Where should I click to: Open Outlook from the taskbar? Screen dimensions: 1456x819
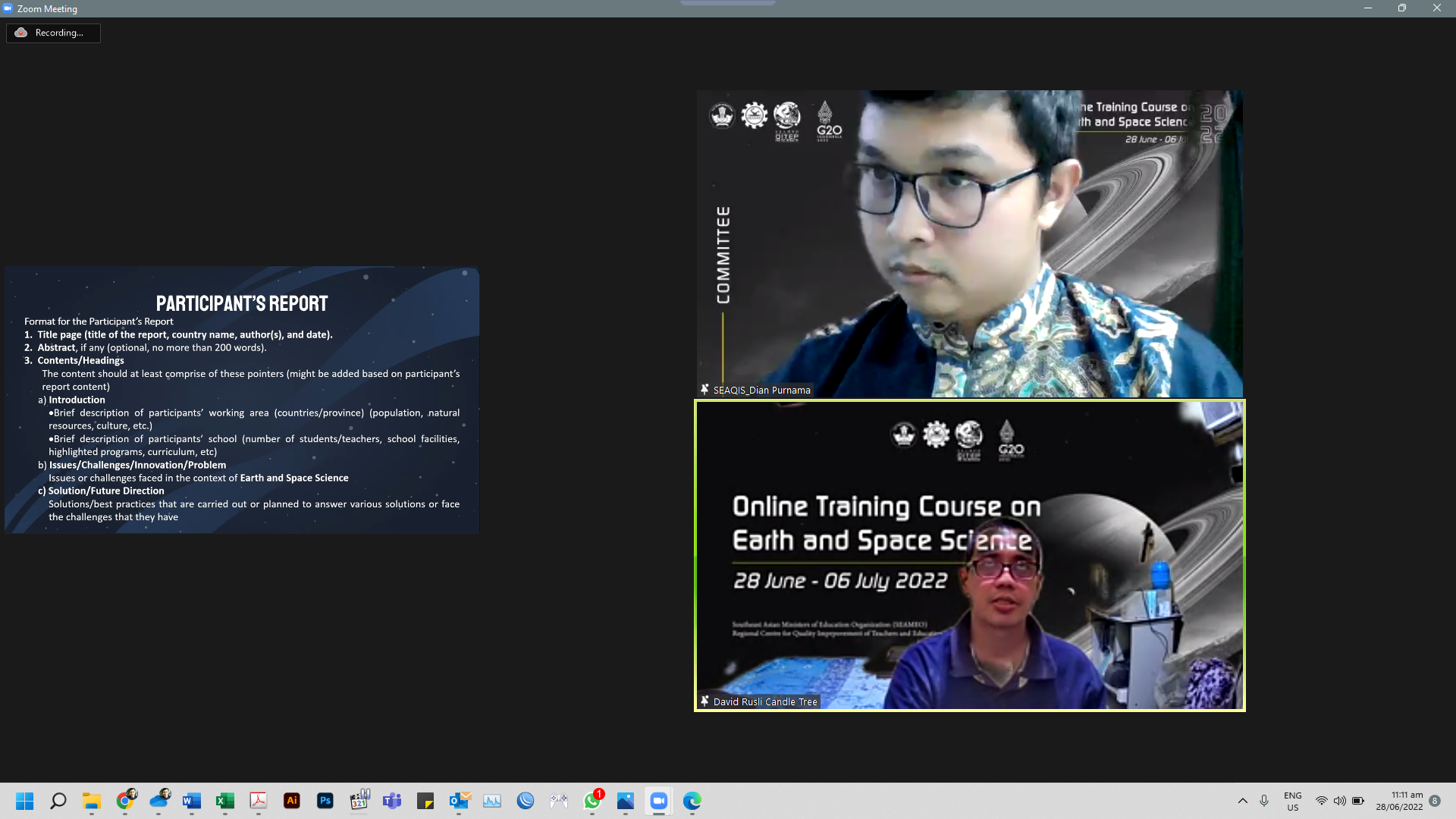click(459, 801)
